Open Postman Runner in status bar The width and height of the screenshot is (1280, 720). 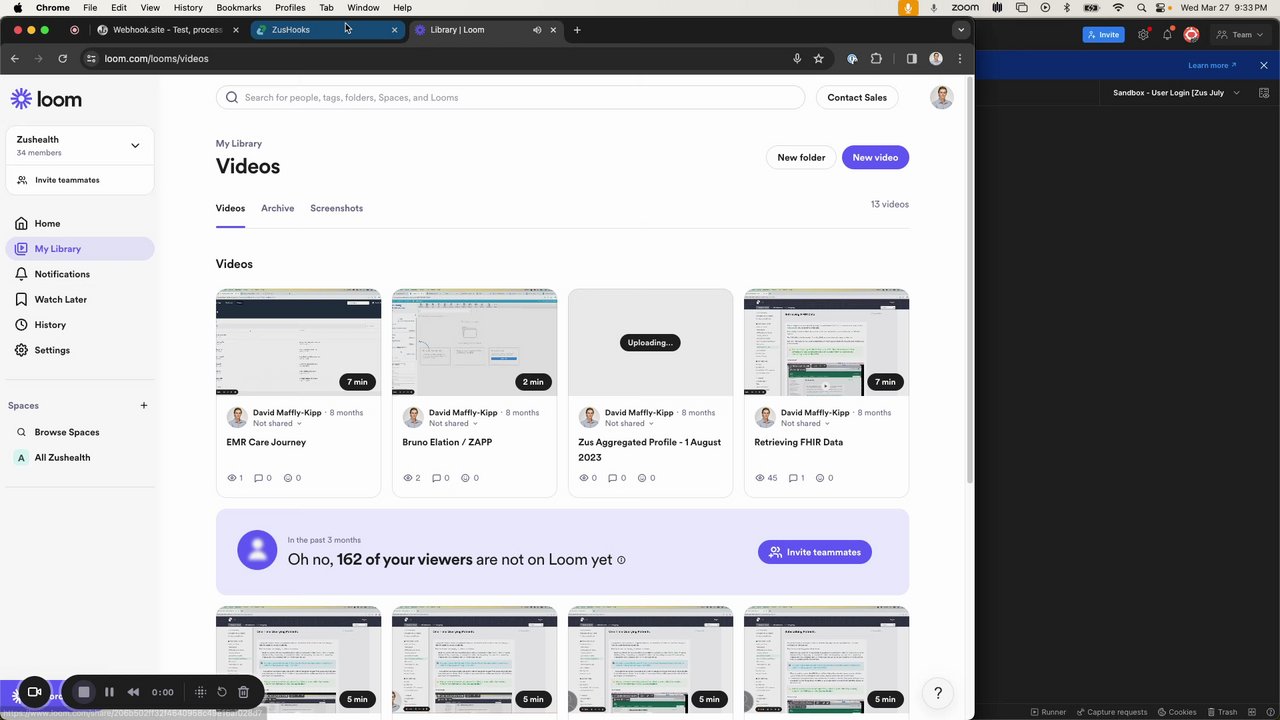(x=1048, y=712)
